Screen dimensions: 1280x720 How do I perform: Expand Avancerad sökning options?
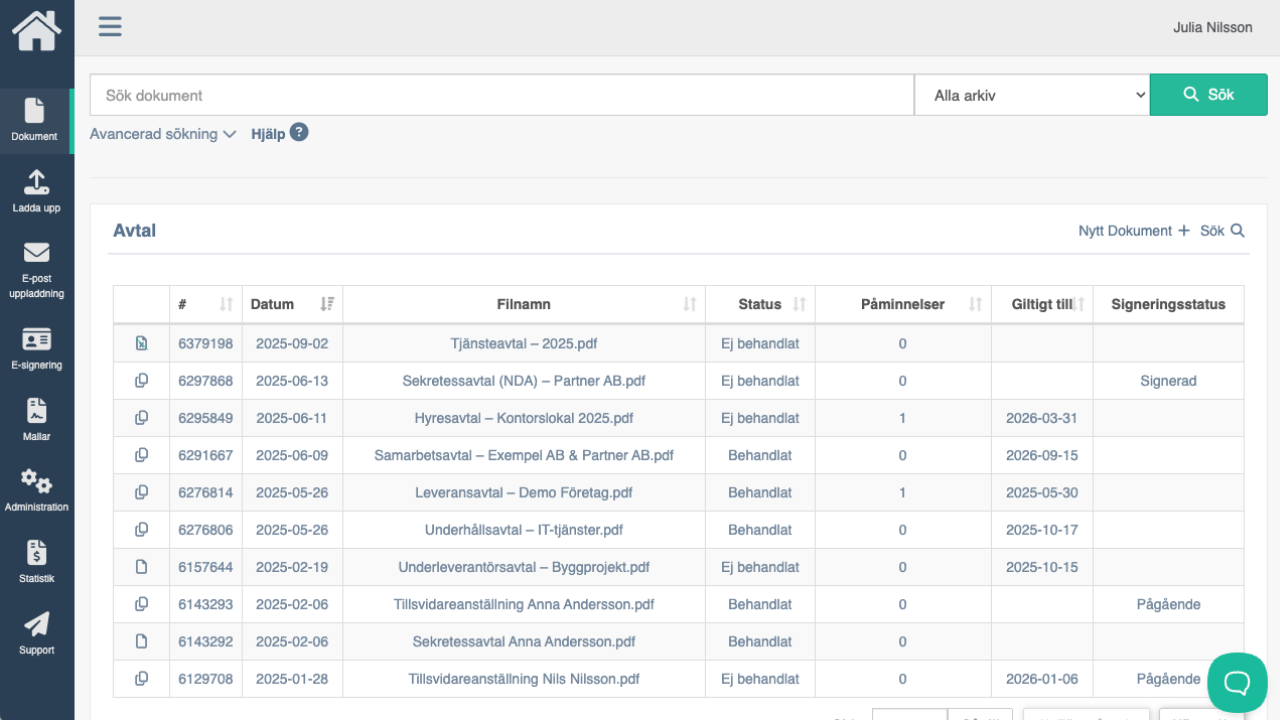pos(162,134)
